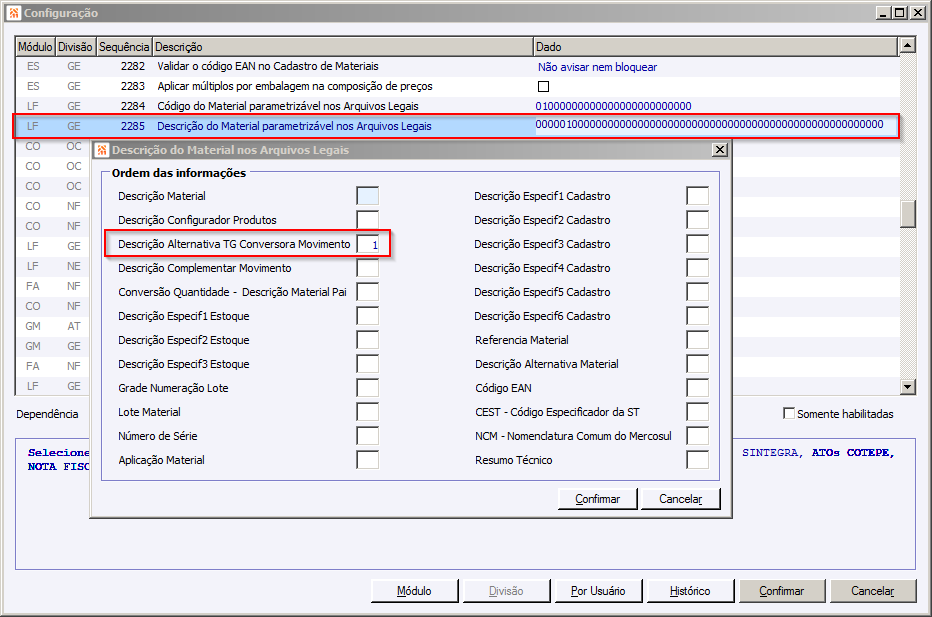Click the Número de Série order field
The width and height of the screenshot is (932, 617).
[367, 436]
